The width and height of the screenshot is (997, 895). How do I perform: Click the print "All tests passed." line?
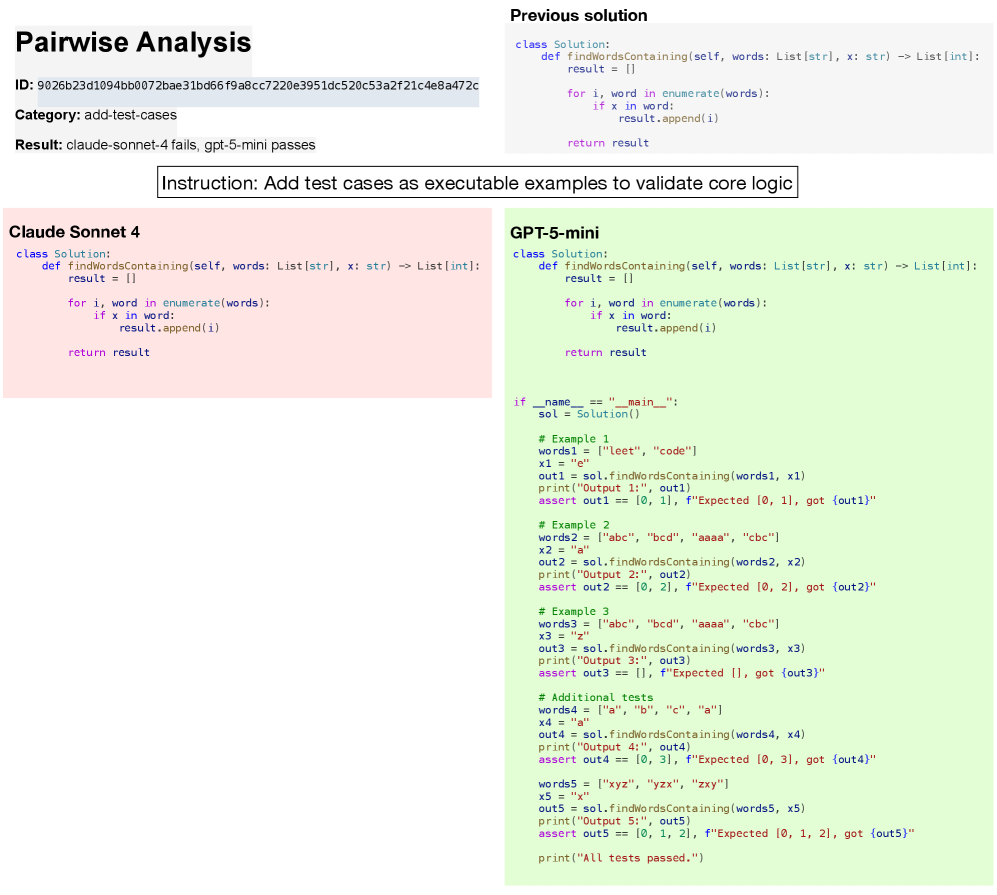tap(621, 858)
